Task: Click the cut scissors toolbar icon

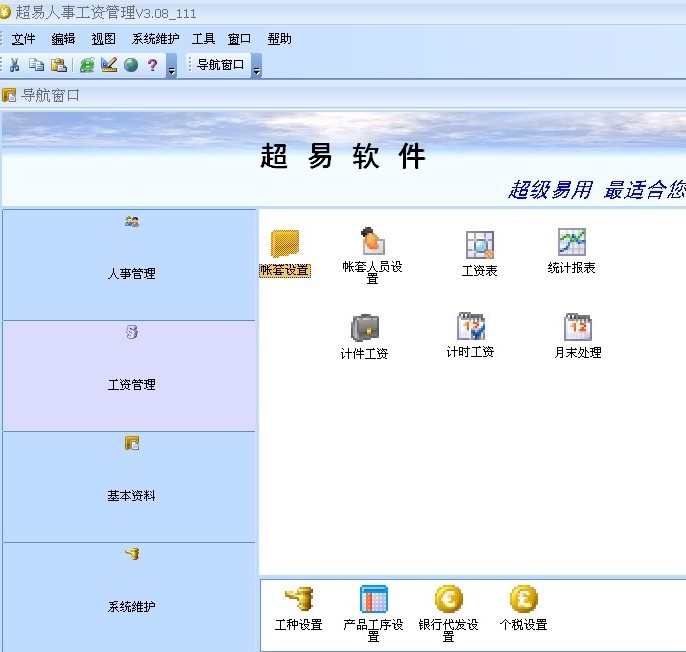Action: click(15, 65)
